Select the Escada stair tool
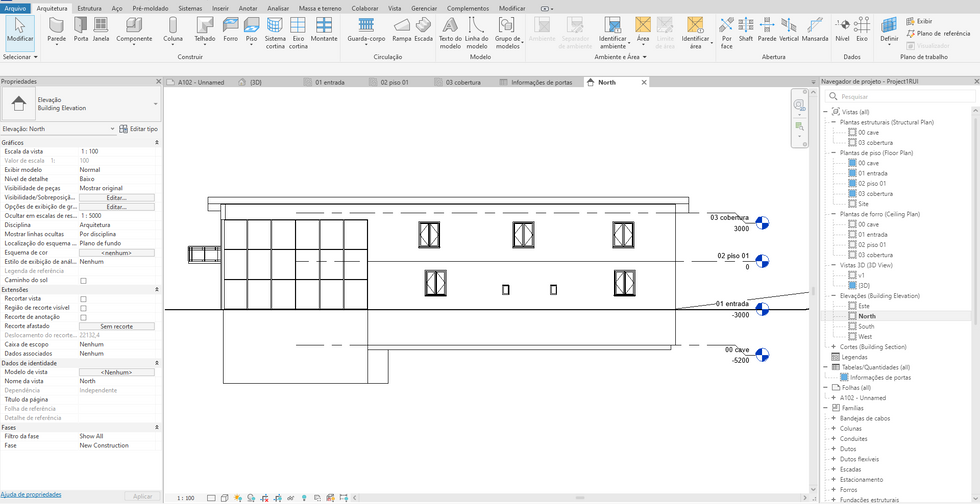The height and width of the screenshot is (504, 980). point(423,30)
